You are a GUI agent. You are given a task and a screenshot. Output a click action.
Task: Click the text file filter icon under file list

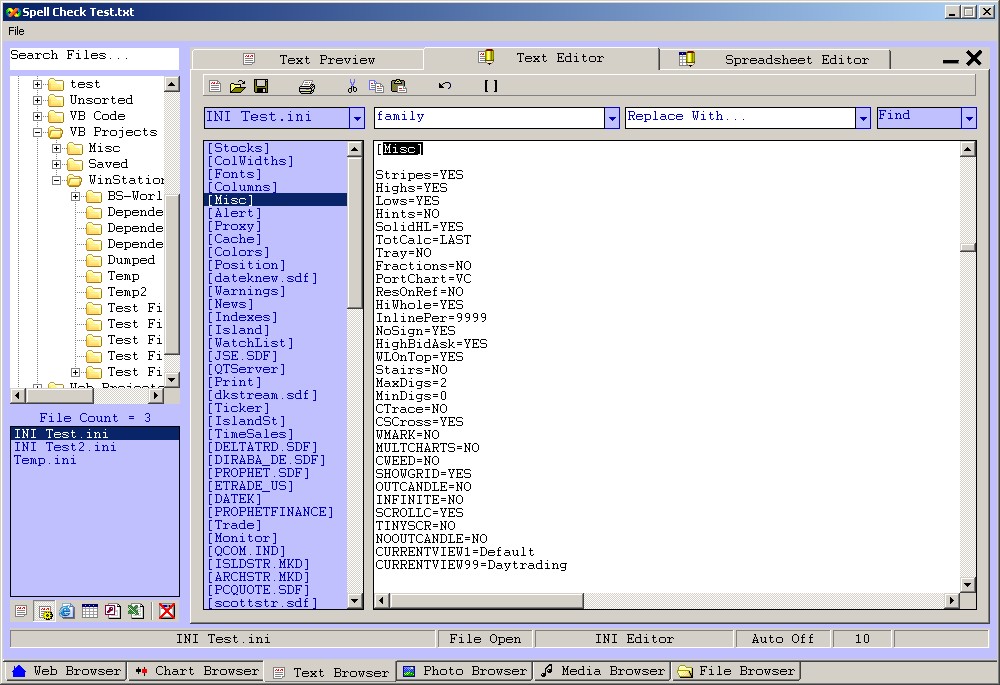21,611
